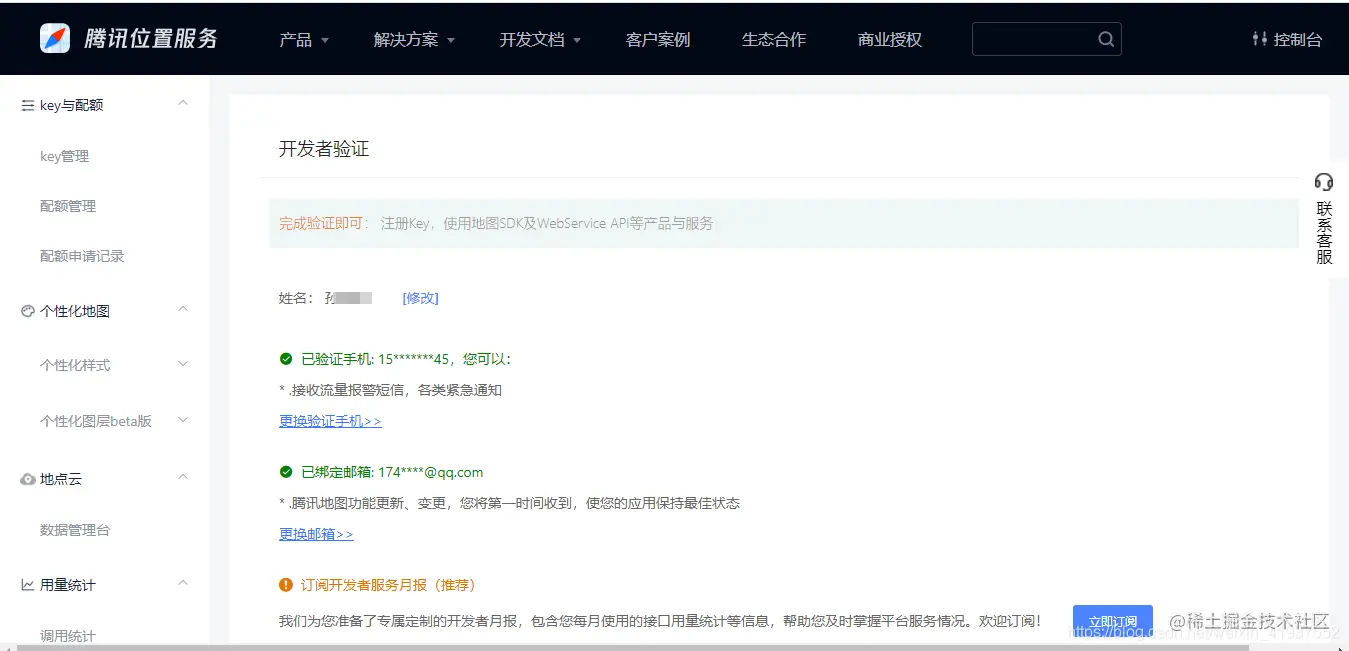Screen dimensions: 1349x651
Task: Click the green check beside 已验证手机
Action: (286, 359)
